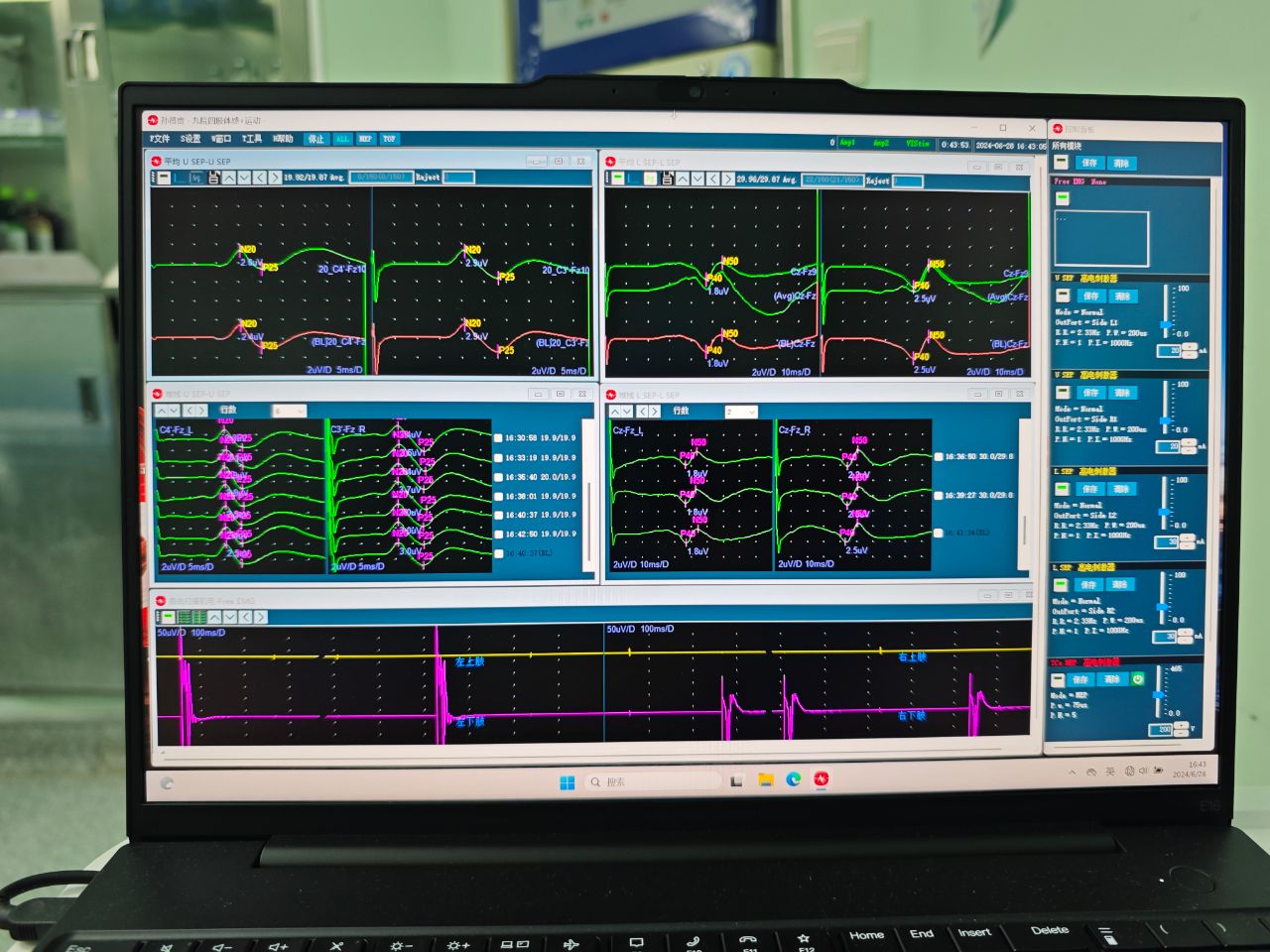Toggle the 16:36:50 L SEP trace checkbox
The width and height of the screenshot is (1270, 952).
point(939,457)
